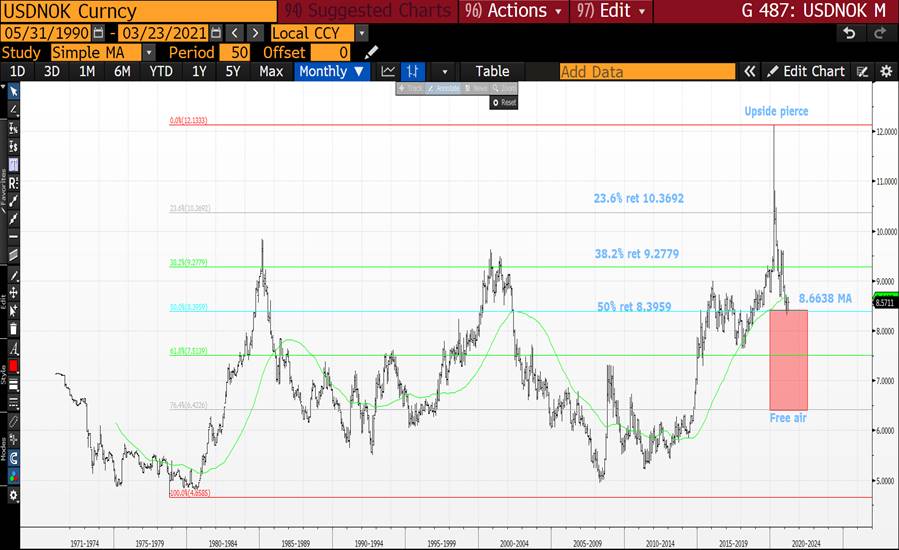Click the start date field 05/31/1990
899x550 pixels.
46,33
